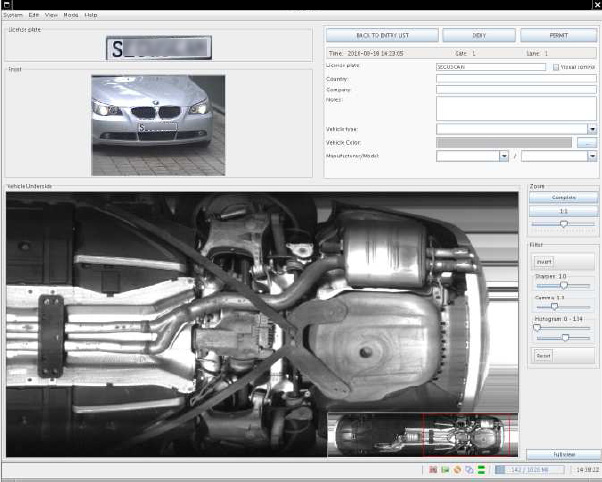Open the Model dropdown after the slash
The height and width of the screenshot is (482, 602).
pos(592,156)
